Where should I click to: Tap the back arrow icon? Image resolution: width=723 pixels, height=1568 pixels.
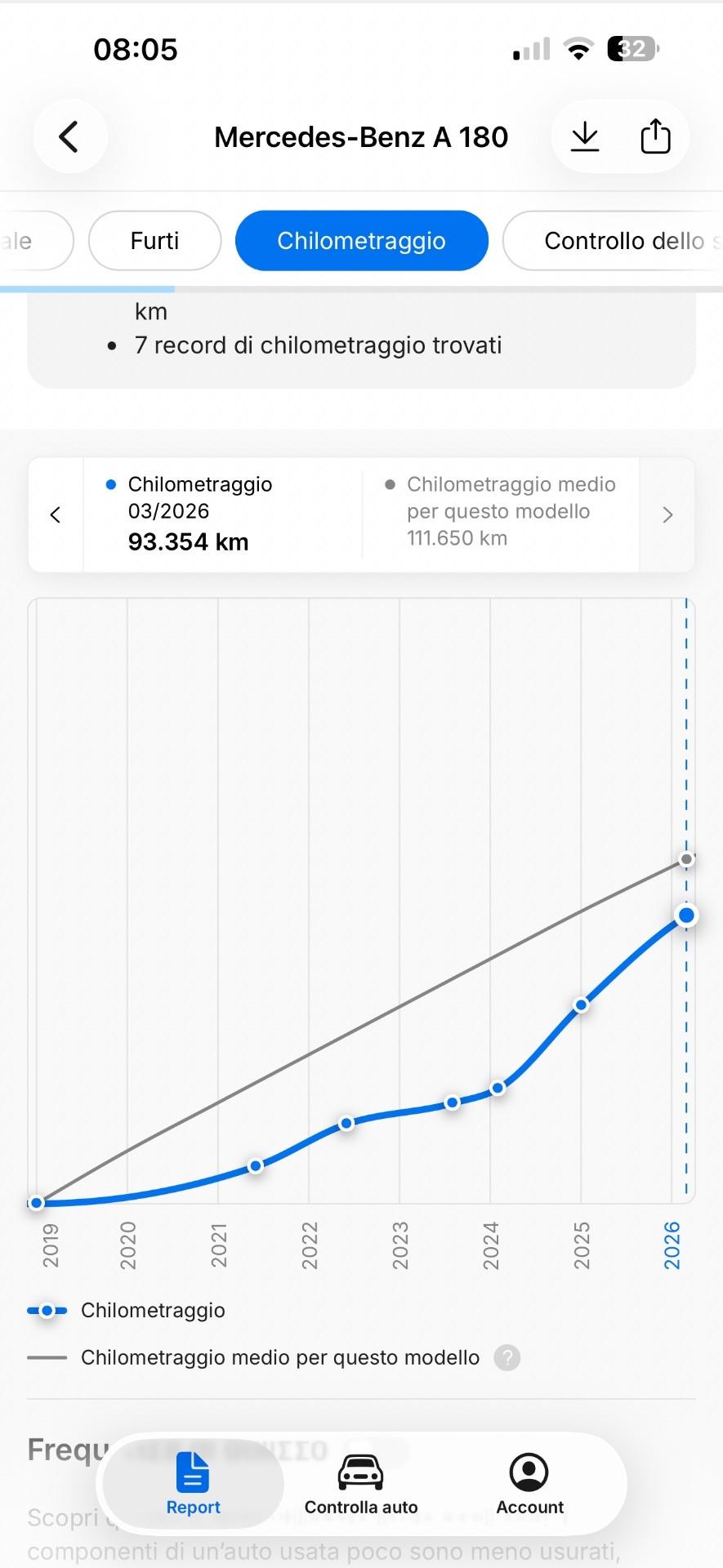[x=70, y=136]
